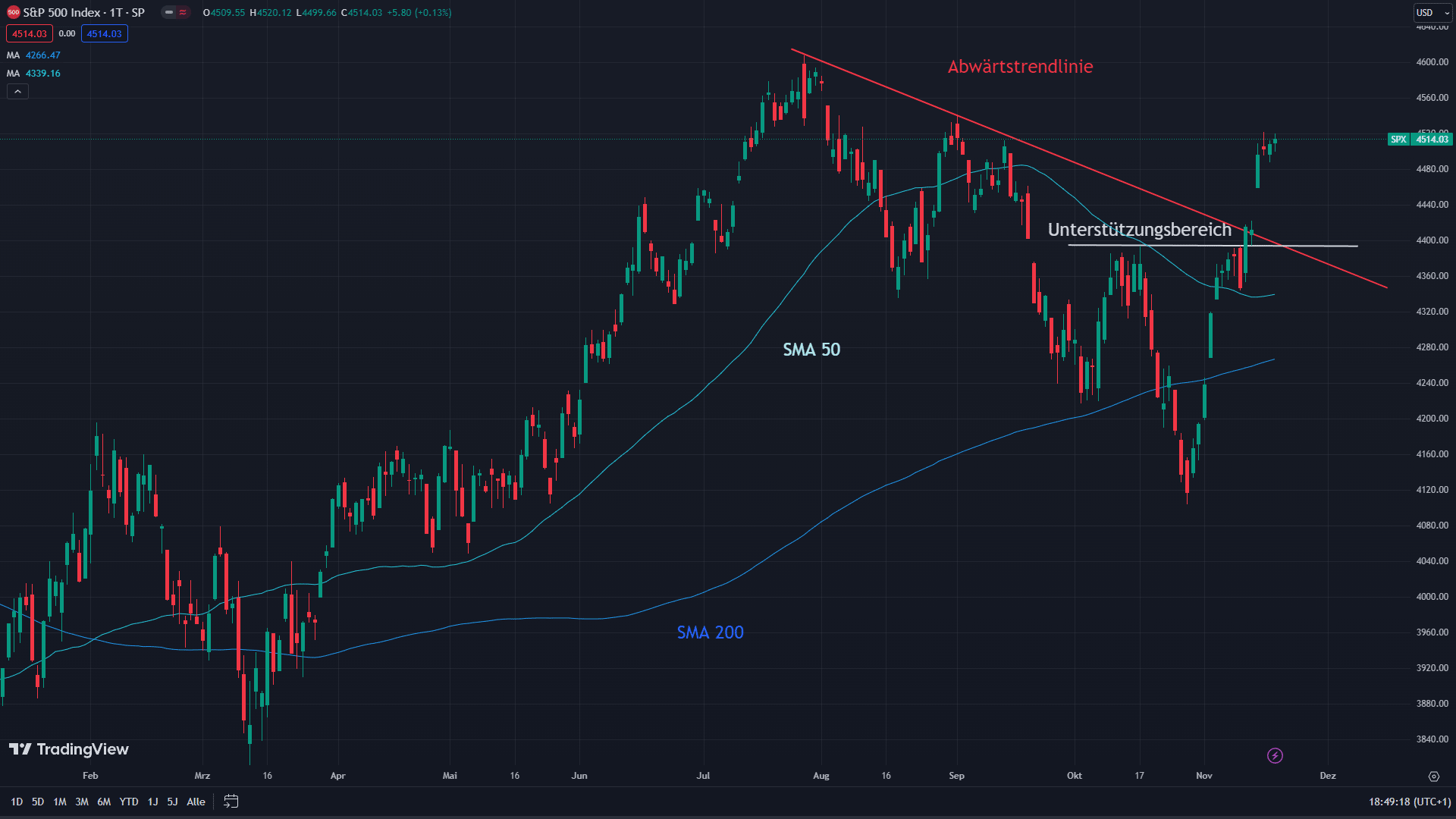Click the S&P 500 Index symbol title

[x=83, y=13]
